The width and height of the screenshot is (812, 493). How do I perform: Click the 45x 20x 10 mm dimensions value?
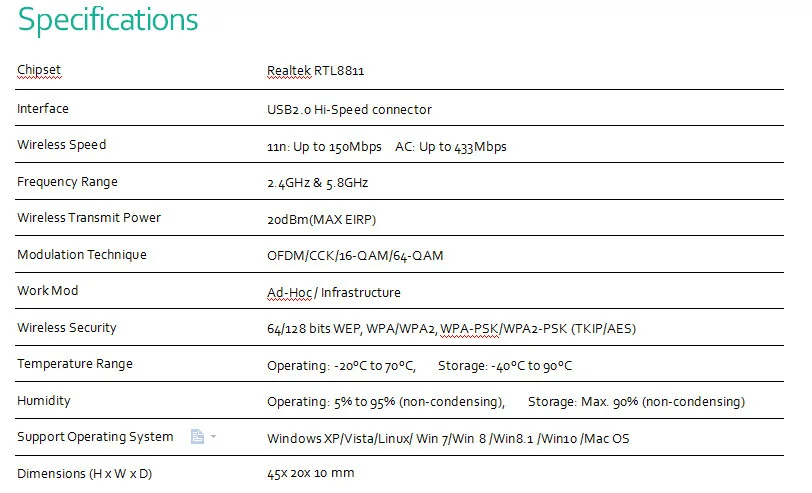coord(310,473)
